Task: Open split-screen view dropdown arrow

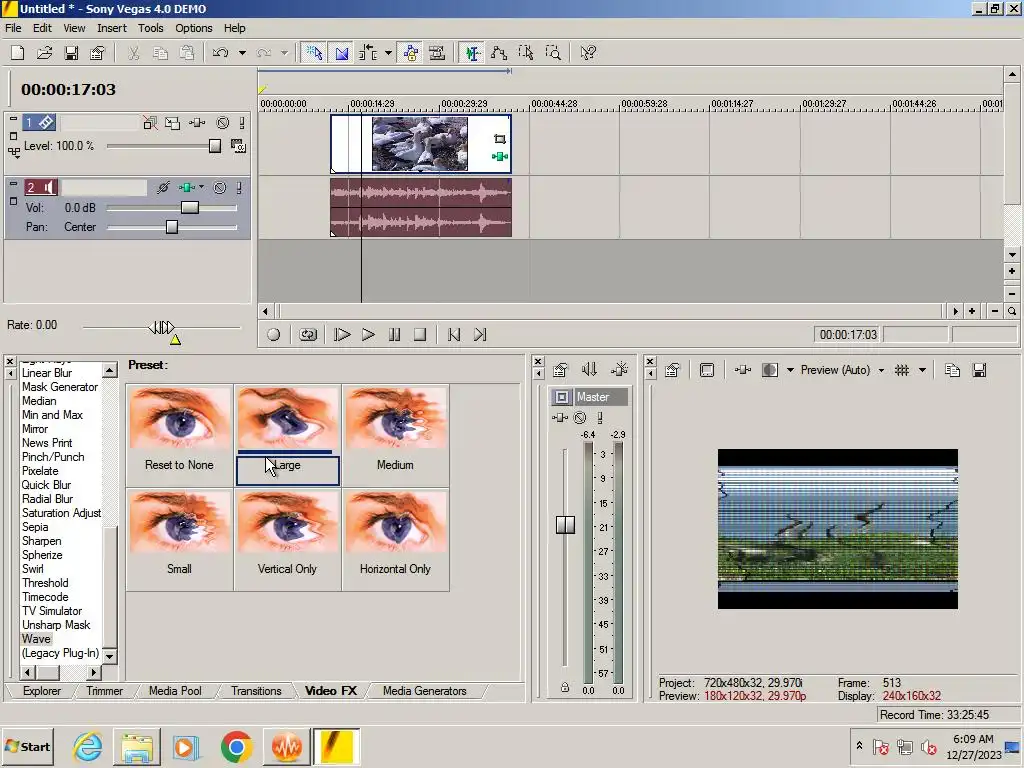Action: (x=790, y=370)
